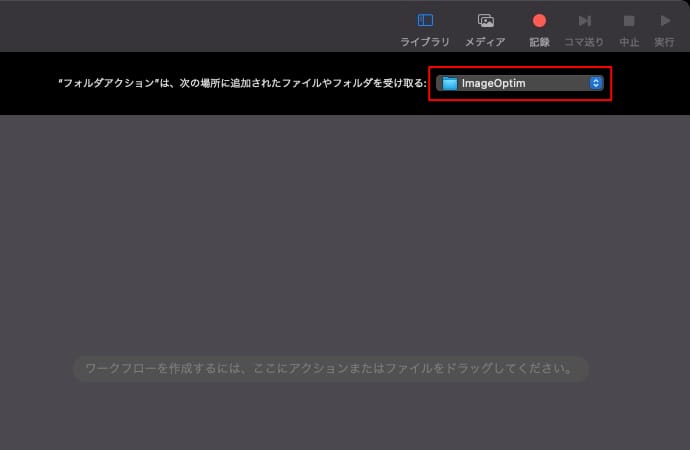
Task: Click the 中止 text label in toolbar
Action: pos(629,42)
